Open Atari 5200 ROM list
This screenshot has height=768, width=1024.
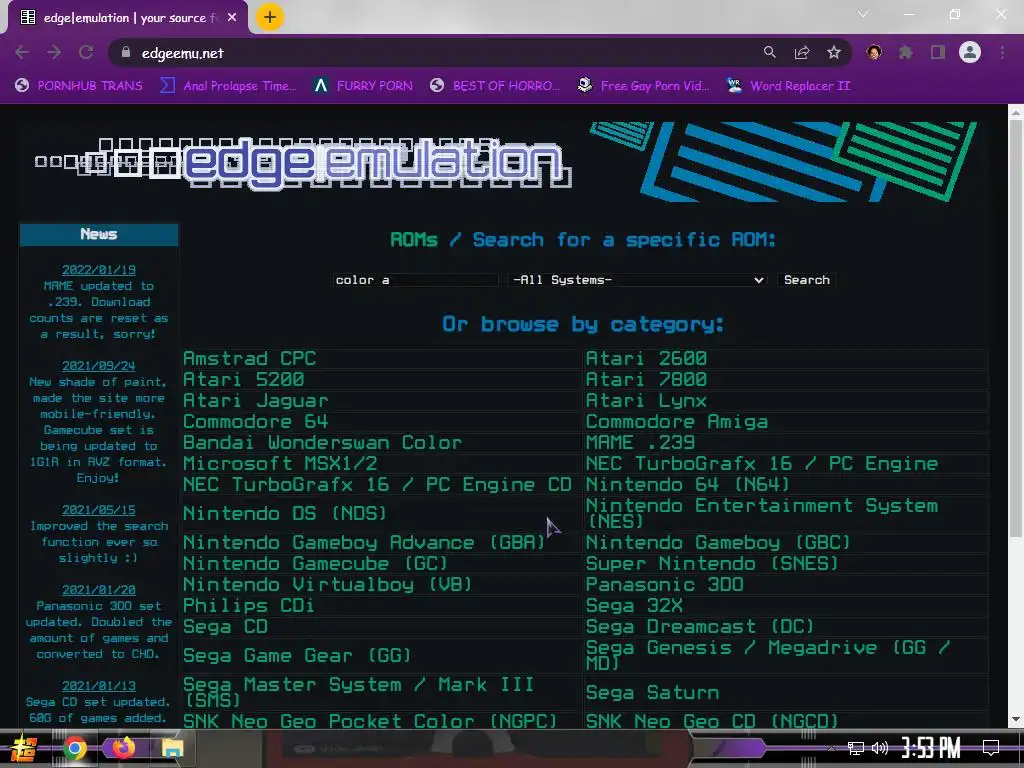pos(244,379)
